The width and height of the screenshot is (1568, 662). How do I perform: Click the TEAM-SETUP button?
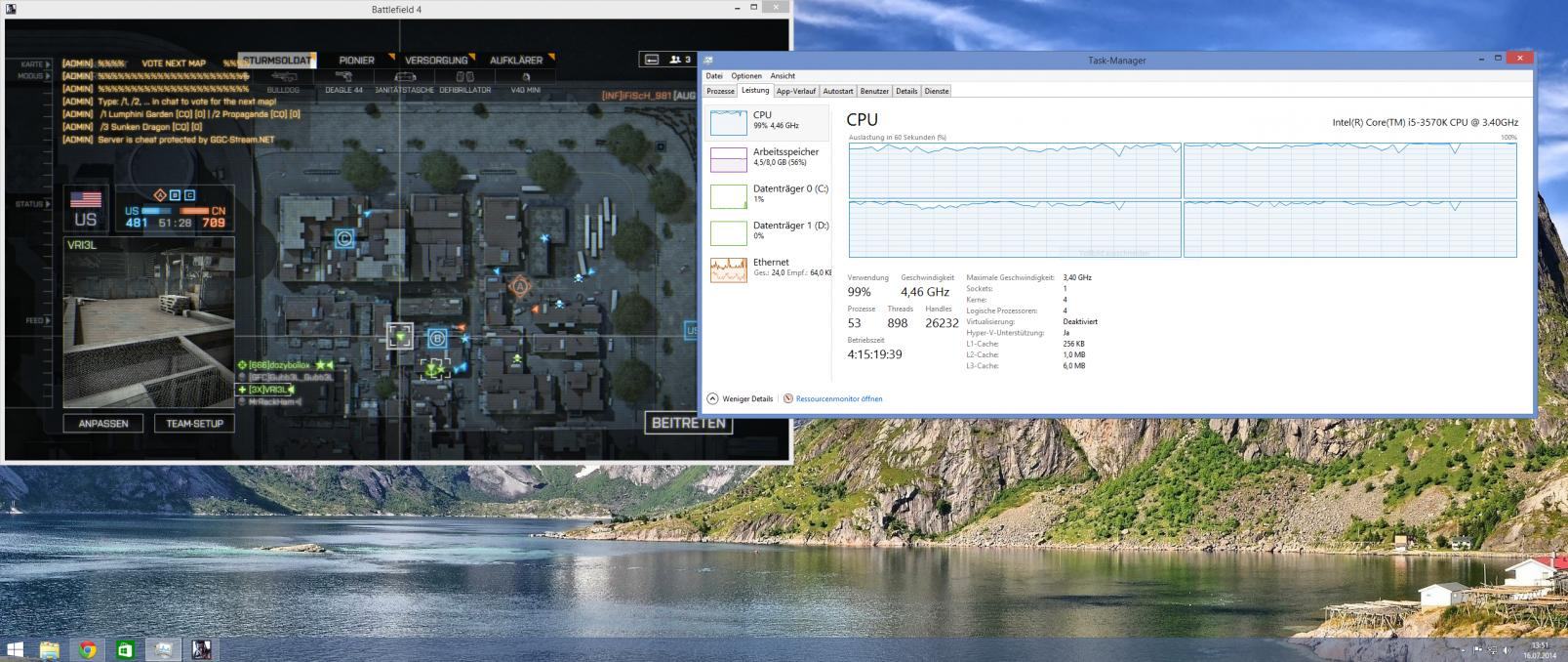tap(194, 423)
